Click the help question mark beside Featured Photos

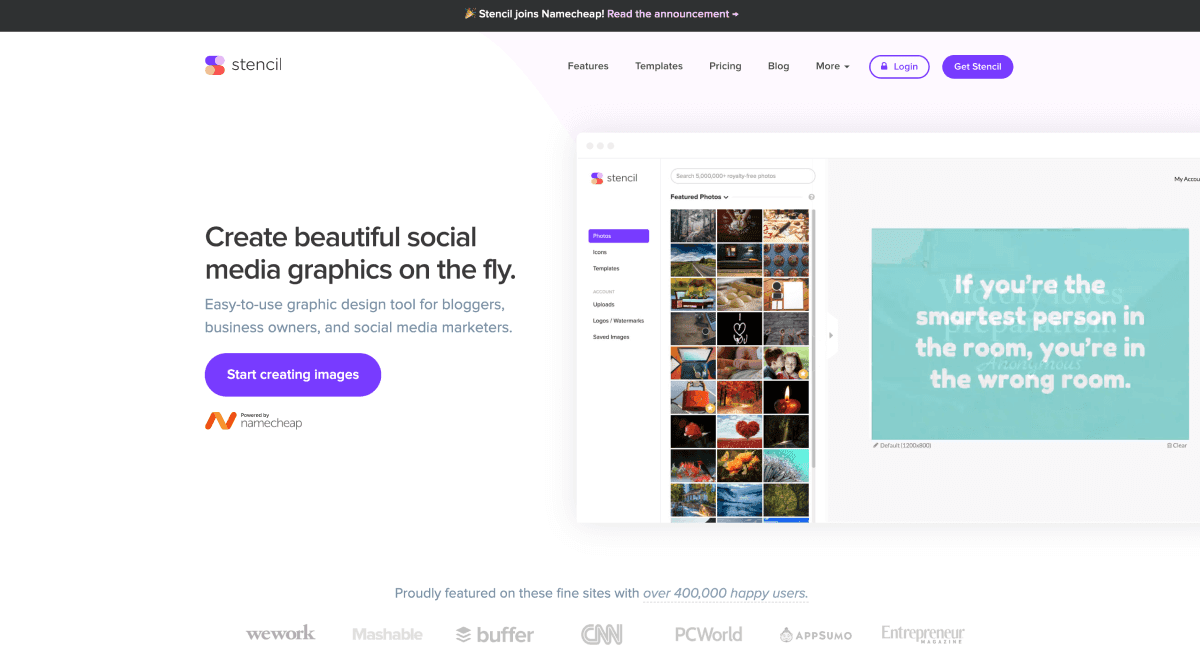click(811, 197)
